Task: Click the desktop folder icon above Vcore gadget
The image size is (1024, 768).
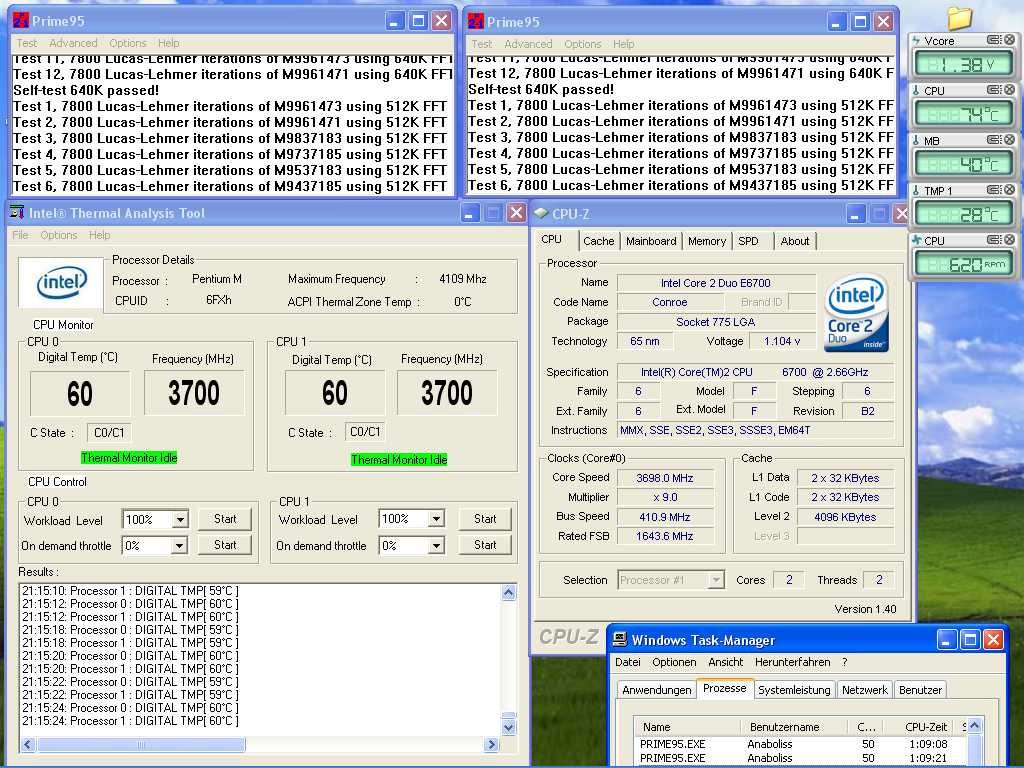Action: point(960,18)
